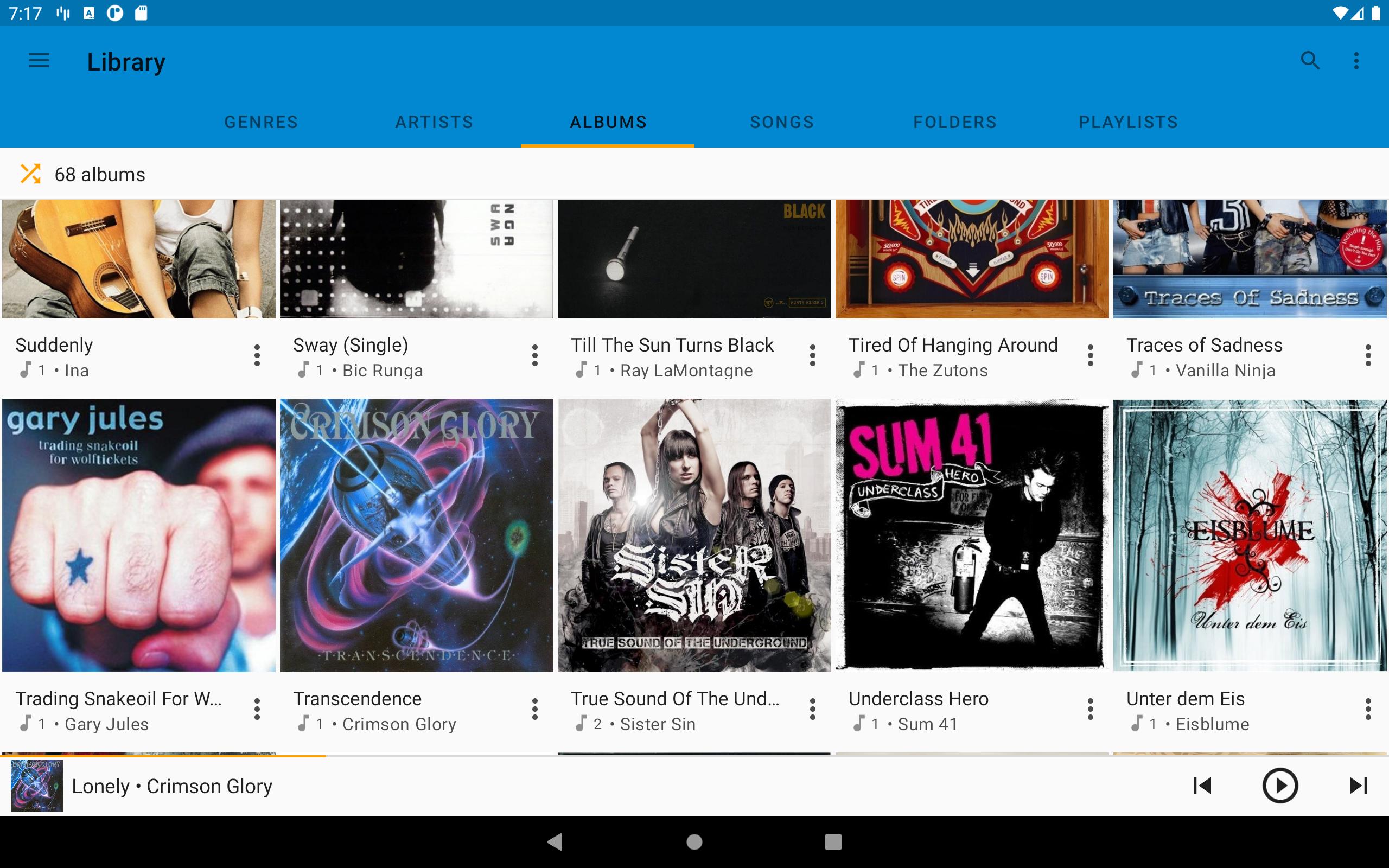Open the three-dot overflow menu
The height and width of the screenshot is (868, 1389).
(1356, 61)
